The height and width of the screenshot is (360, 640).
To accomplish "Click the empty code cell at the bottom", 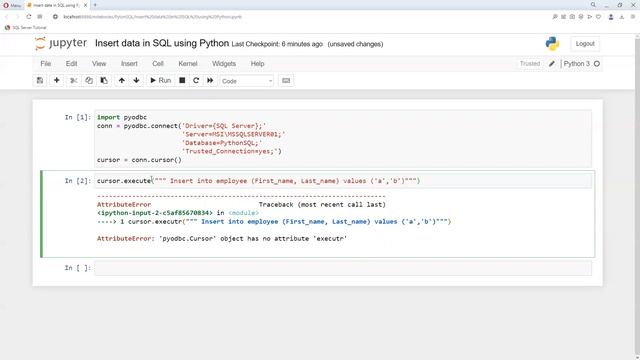I will click(x=343, y=268).
